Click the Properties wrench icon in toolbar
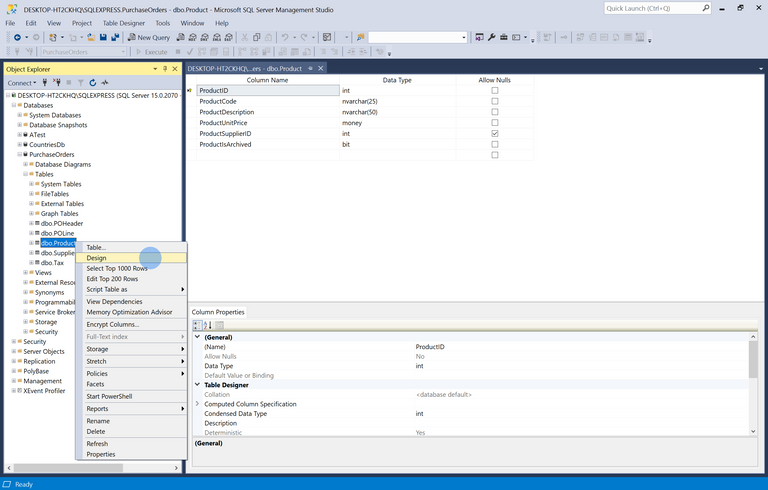768x490 pixels. click(x=491, y=37)
